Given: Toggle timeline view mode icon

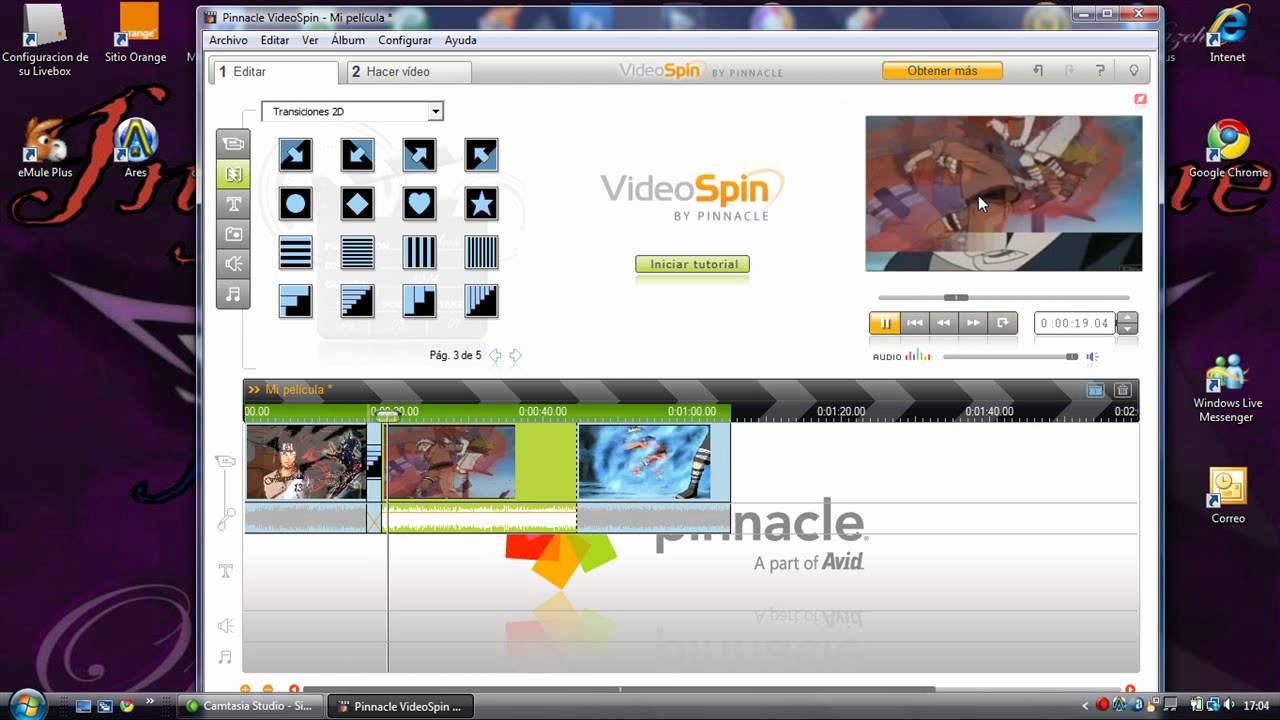Looking at the screenshot, I should point(1095,390).
